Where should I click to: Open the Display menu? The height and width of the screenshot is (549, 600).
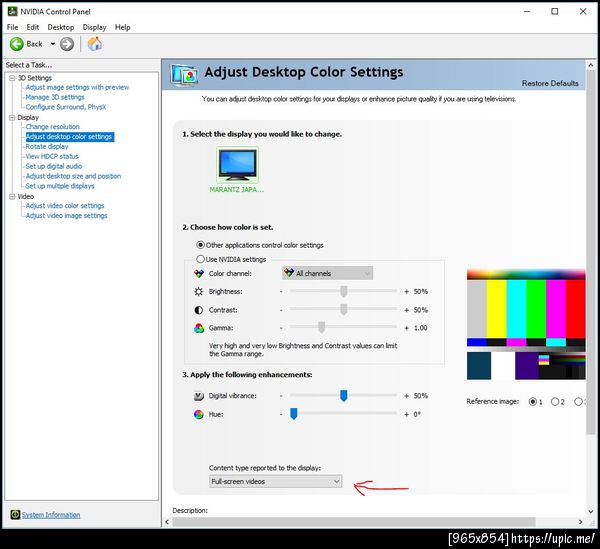pos(94,27)
